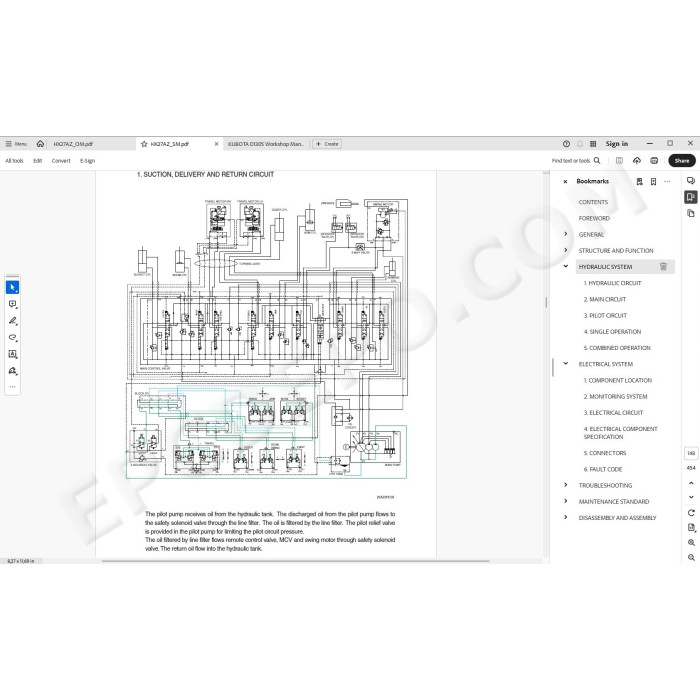Image resolution: width=700 pixels, height=700 pixels.
Task: Choose the stamp/sign tool in quick toolbar
Action: (12, 371)
